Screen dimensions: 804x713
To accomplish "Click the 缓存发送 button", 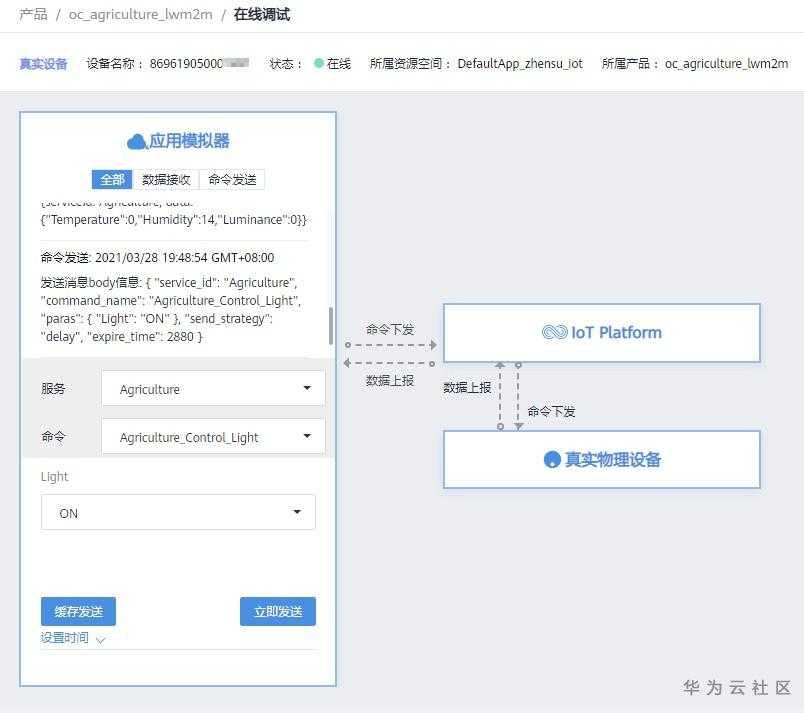I will 78,612.
